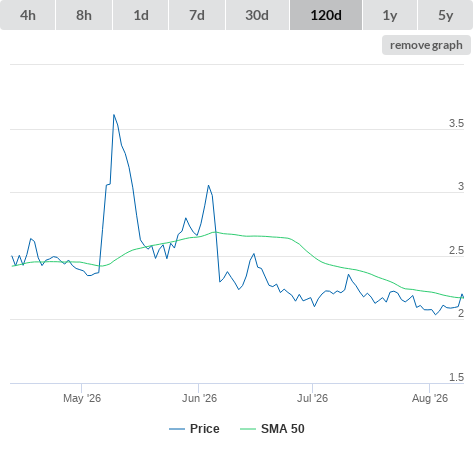Click the May '26 axis label
This screenshot has height=455, width=474.
(x=82, y=398)
